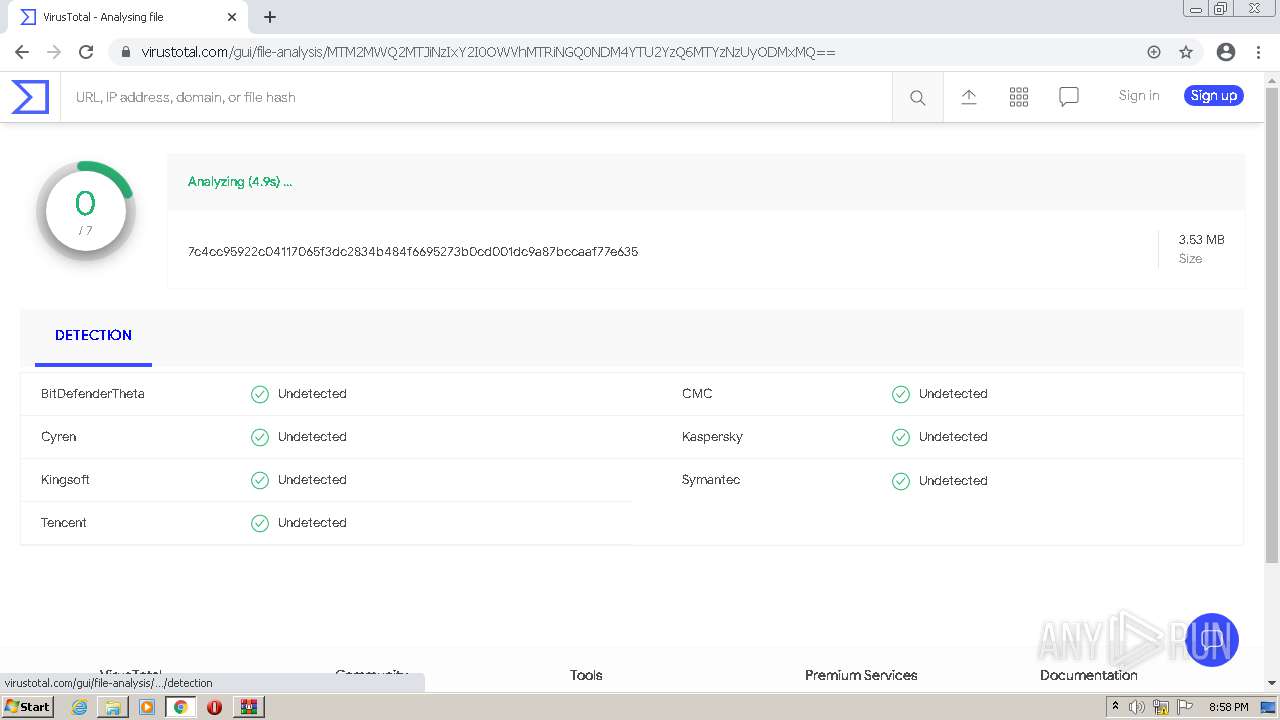This screenshot has width=1280, height=720.
Task: Click the Kingsoft engine name
Action: click(65, 480)
